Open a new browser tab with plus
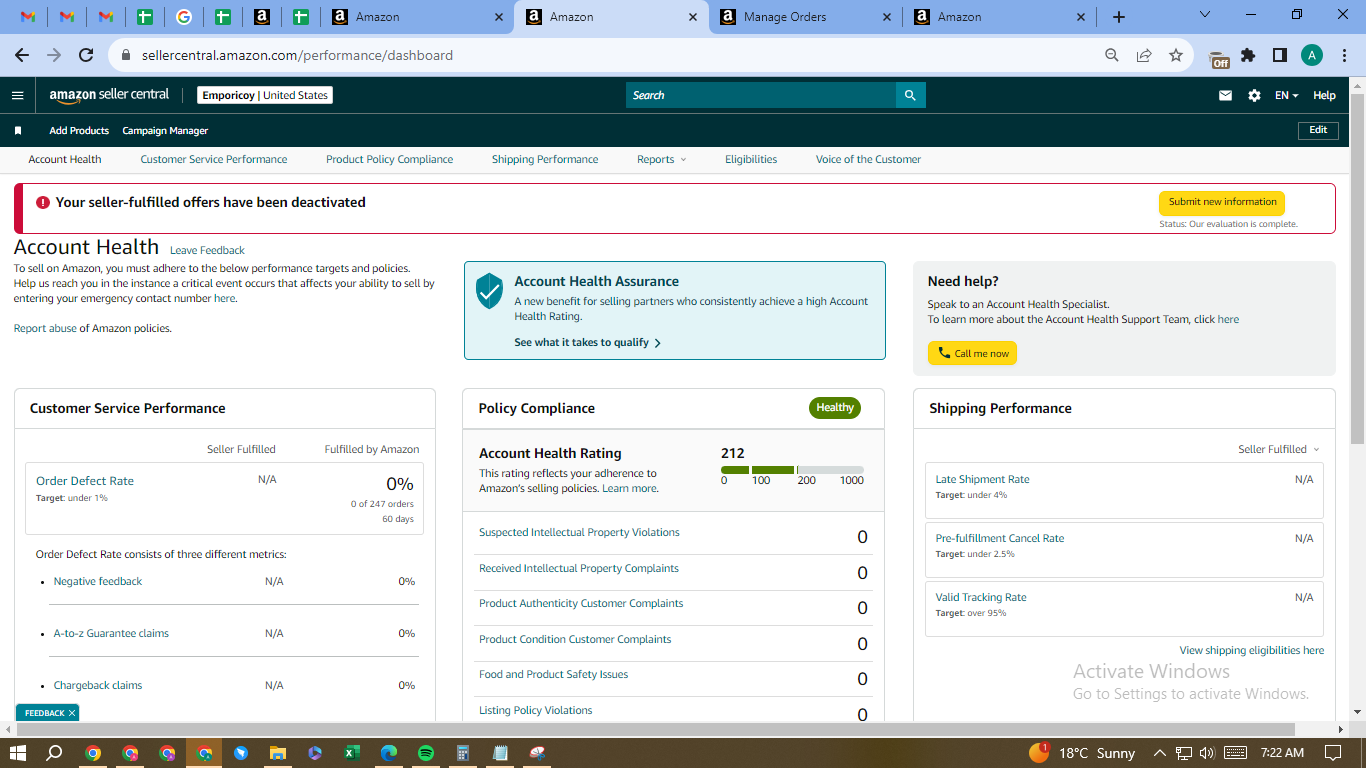Image resolution: width=1366 pixels, height=768 pixels. [x=1119, y=17]
